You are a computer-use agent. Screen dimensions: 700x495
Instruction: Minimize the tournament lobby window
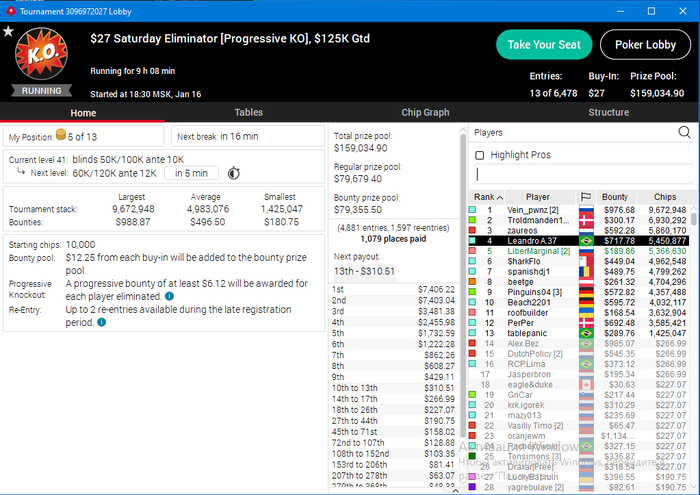(620, 11)
